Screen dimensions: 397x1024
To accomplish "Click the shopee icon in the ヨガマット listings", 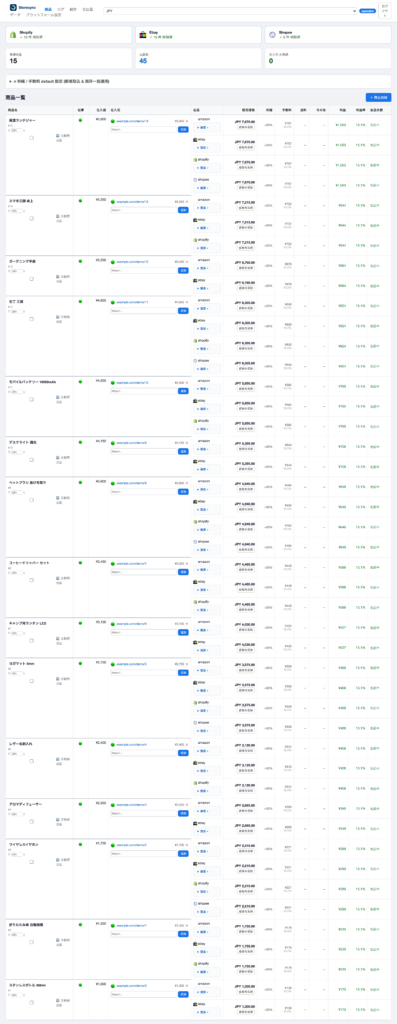I will click(x=195, y=723).
